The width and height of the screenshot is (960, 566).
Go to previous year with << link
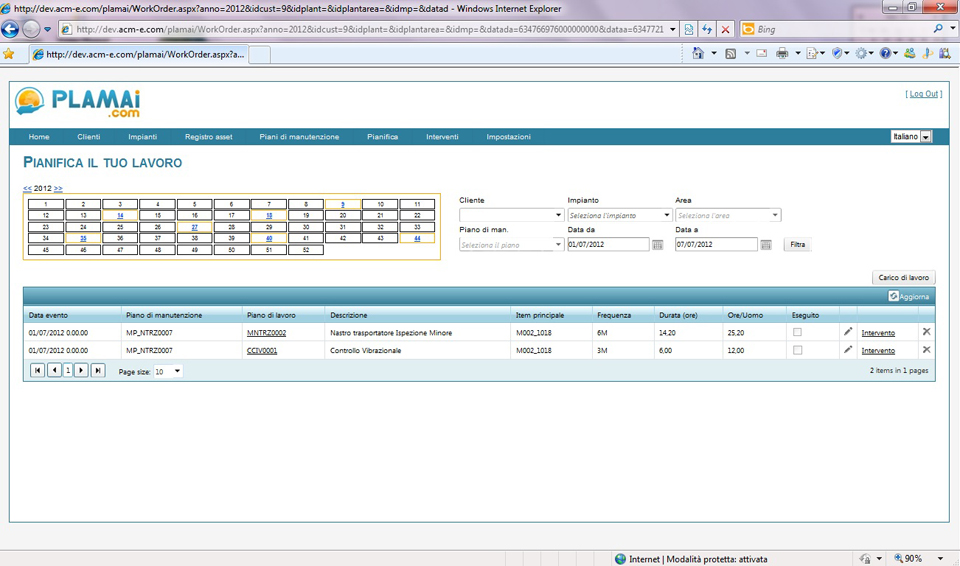tap(28, 188)
